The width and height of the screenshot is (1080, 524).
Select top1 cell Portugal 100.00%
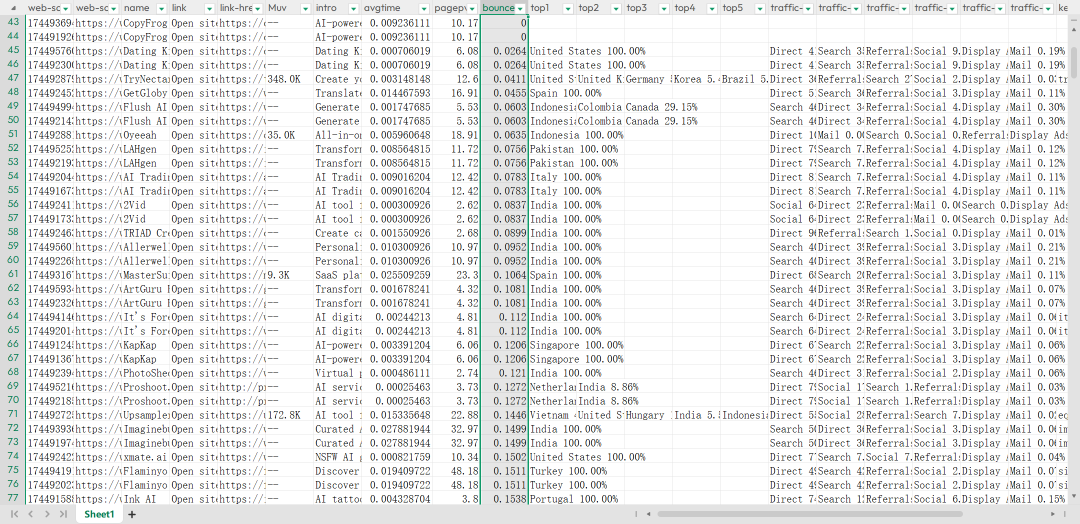pyautogui.click(x=552, y=499)
